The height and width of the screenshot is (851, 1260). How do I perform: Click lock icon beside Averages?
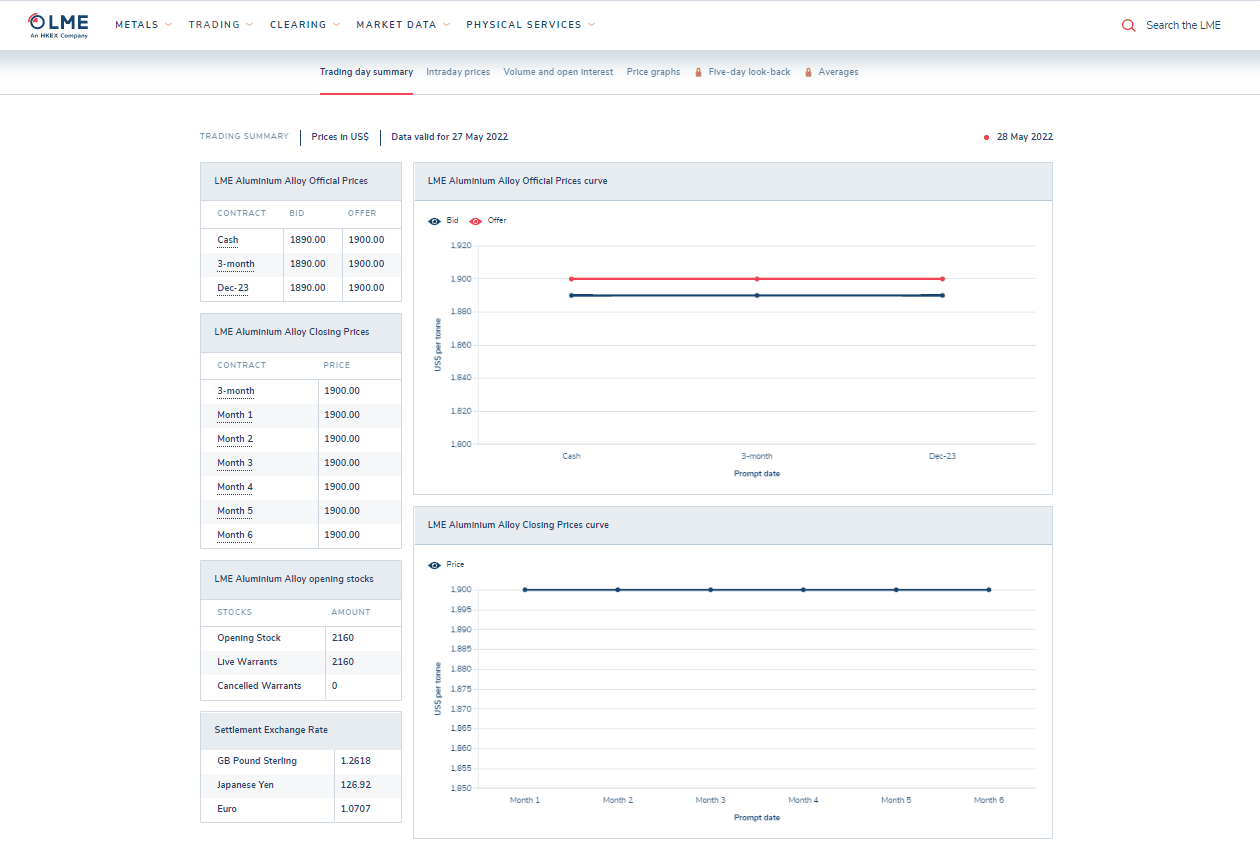point(808,72)
